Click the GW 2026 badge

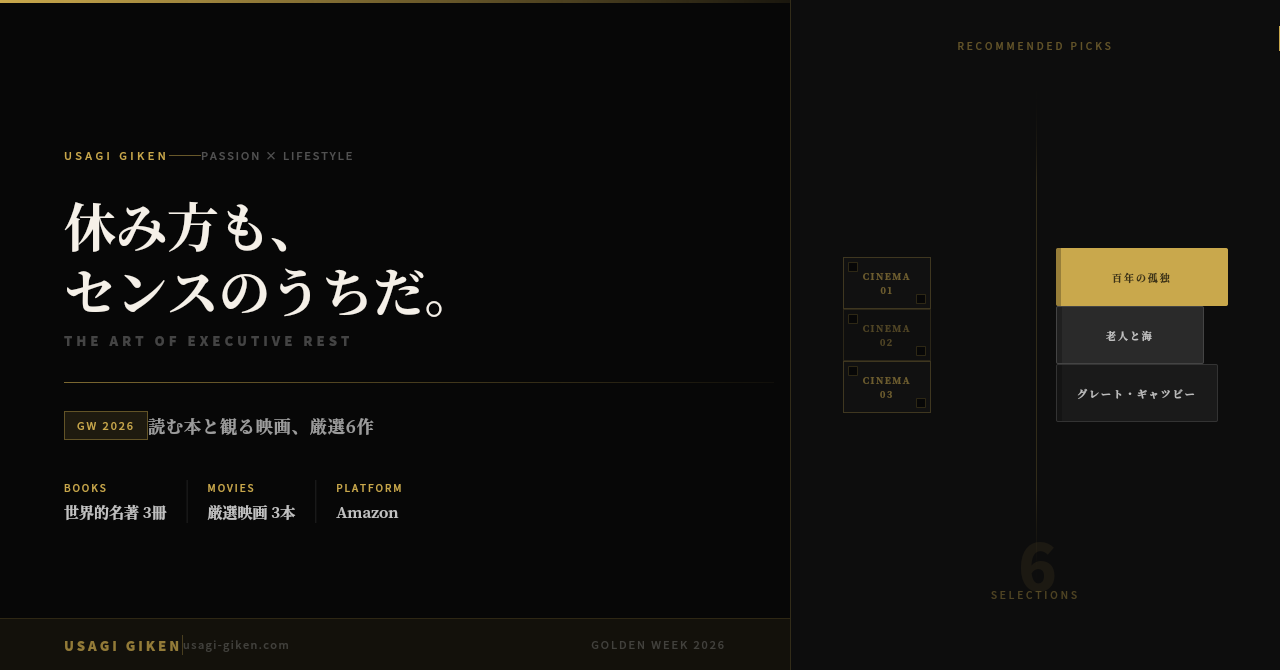(105, 425)
